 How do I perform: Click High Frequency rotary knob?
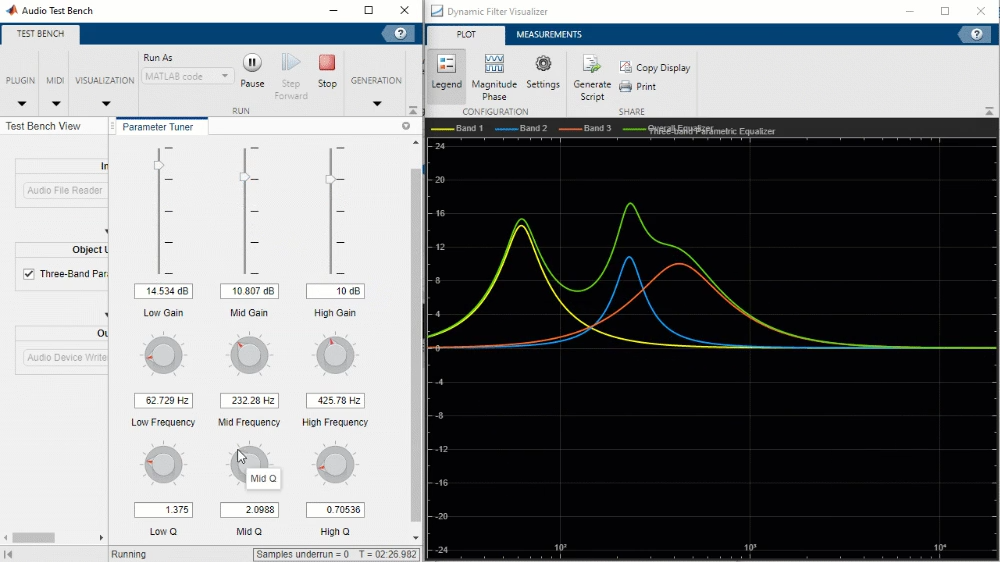click(x=335, y=355)
